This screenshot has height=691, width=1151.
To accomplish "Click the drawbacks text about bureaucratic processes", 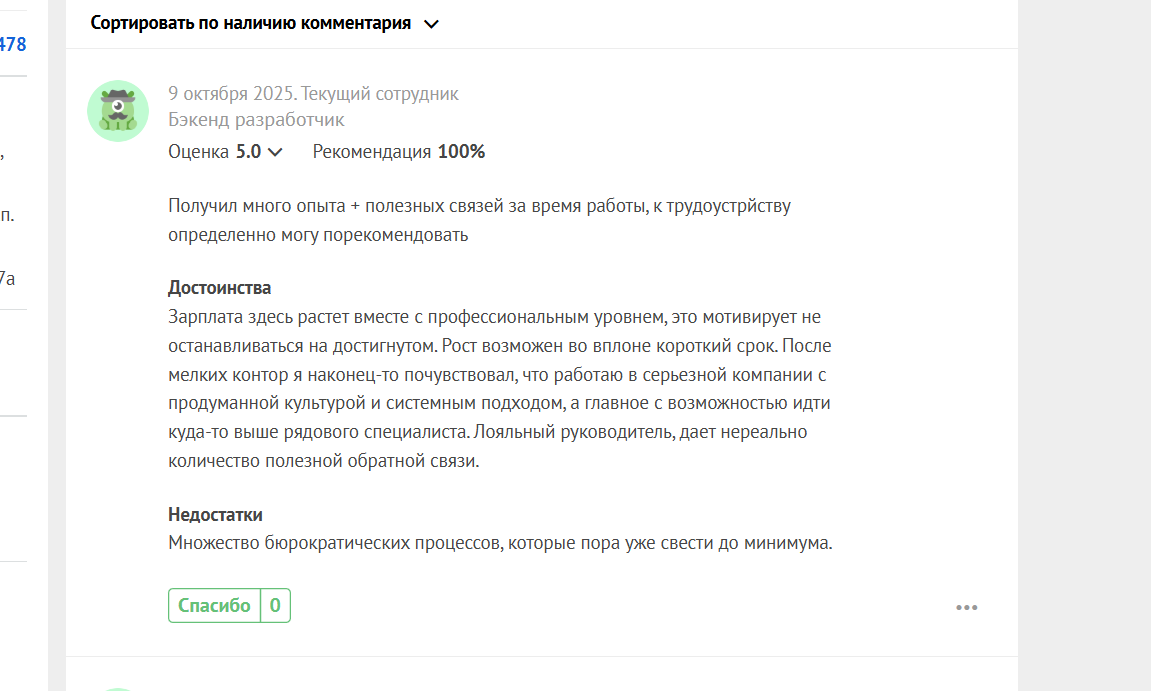I will [x=500, y=544].
